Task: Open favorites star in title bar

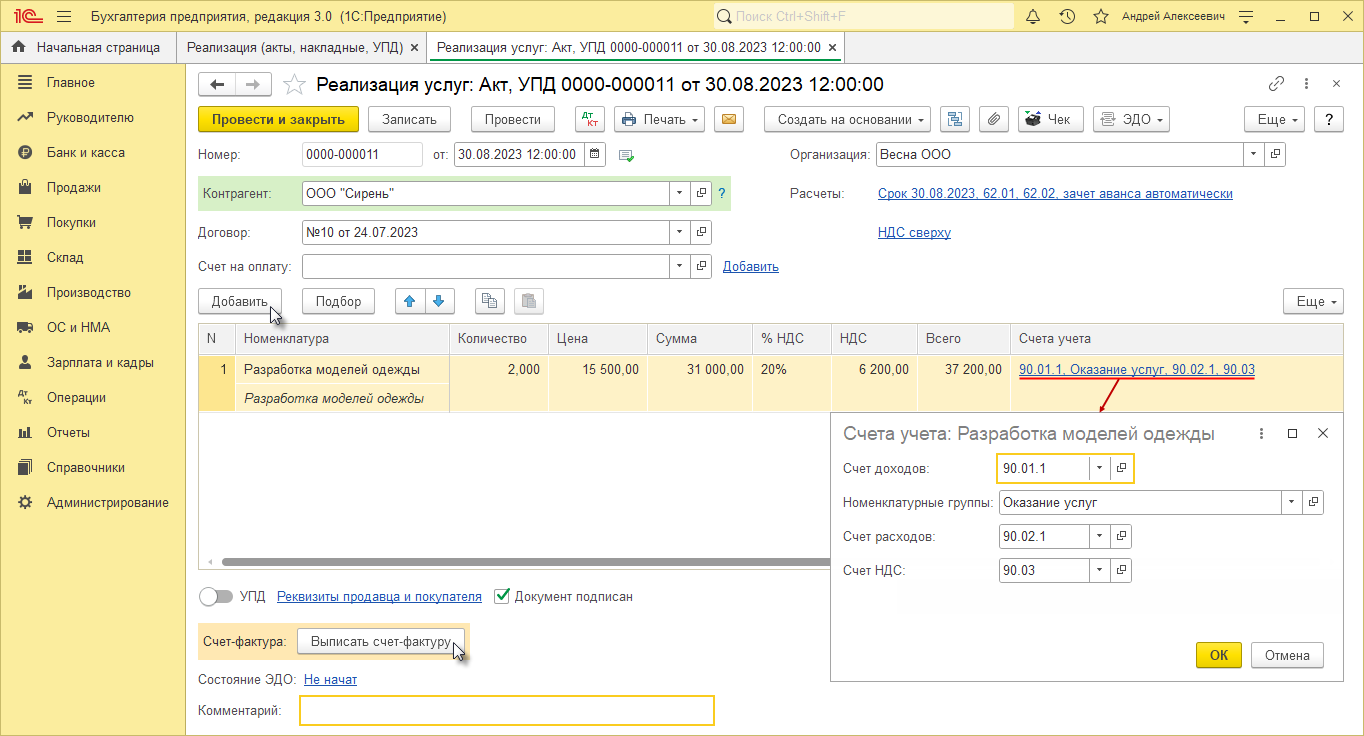Action: tap(1101, 17)
